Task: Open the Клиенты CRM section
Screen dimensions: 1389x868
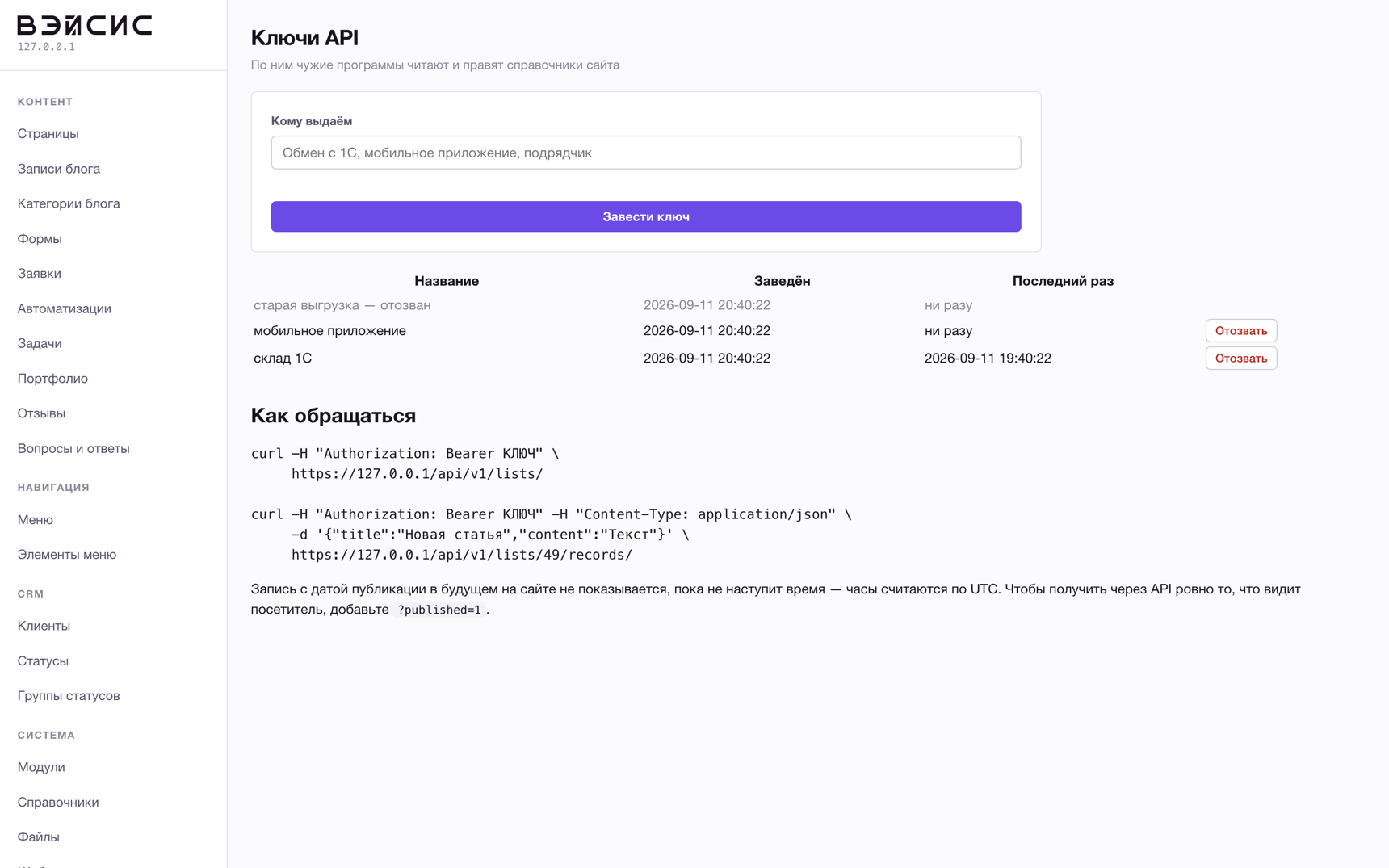Action: [44, 626]
